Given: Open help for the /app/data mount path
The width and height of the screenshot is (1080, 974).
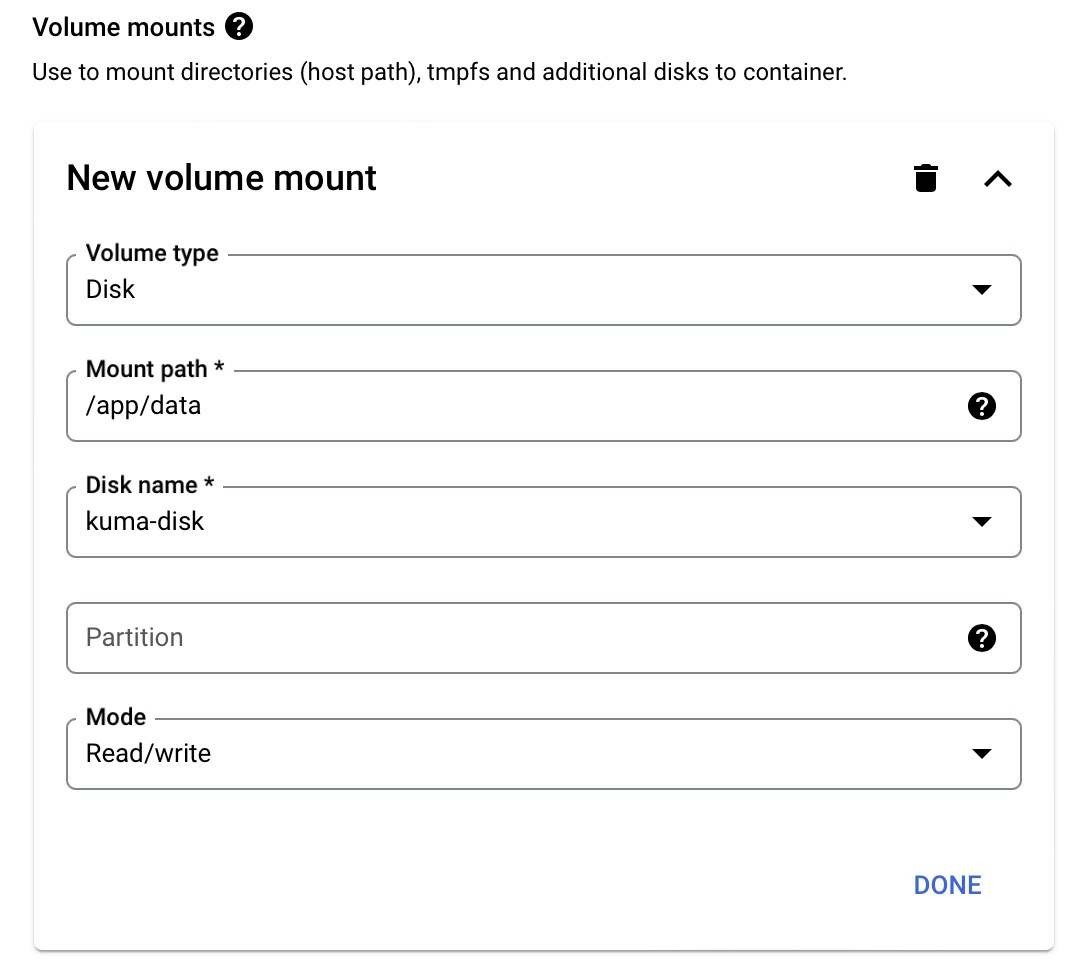Looking at the screenshot, I should pos(982,406).
